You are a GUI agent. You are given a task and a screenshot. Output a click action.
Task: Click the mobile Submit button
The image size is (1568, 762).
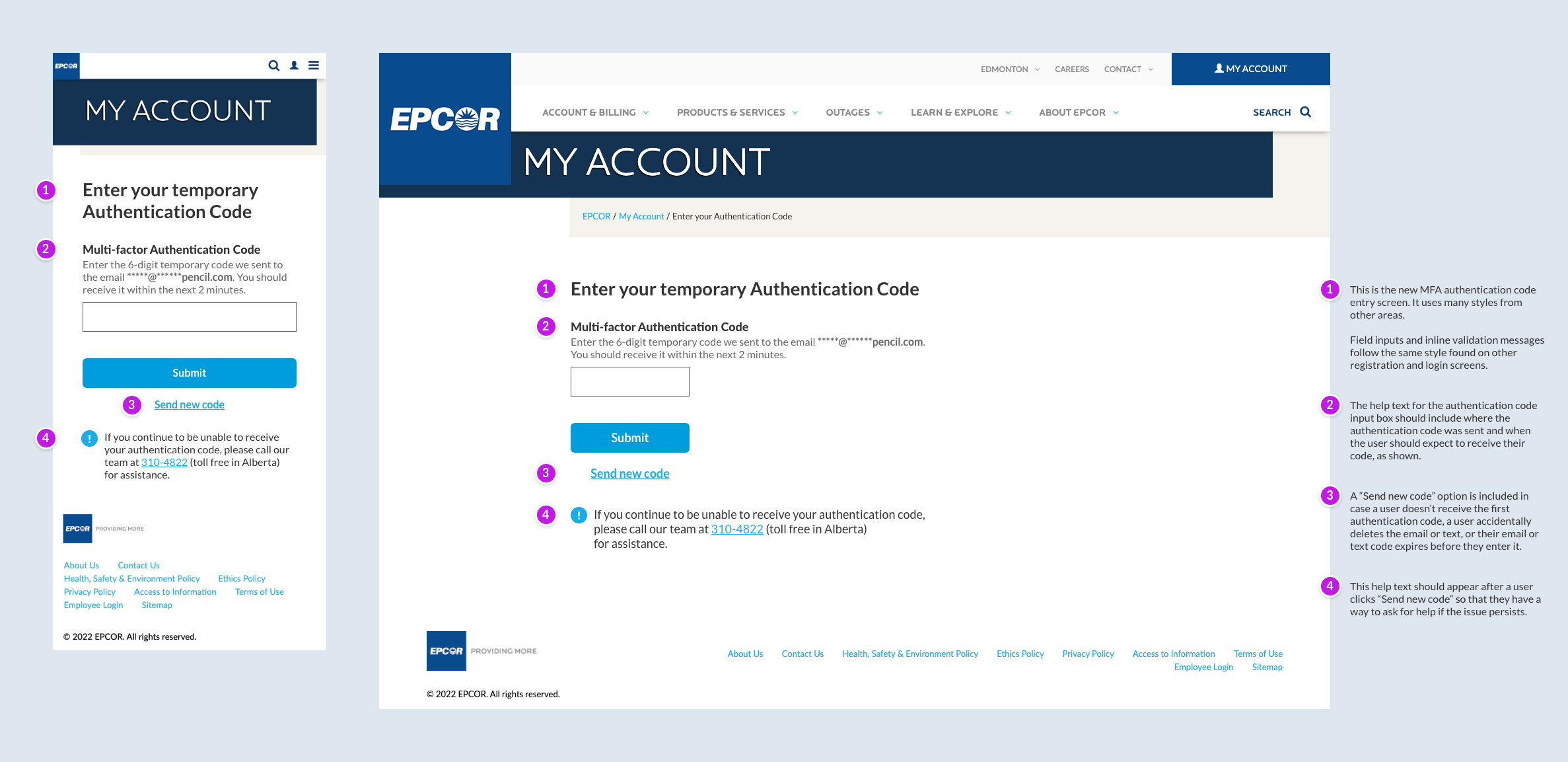190,373
